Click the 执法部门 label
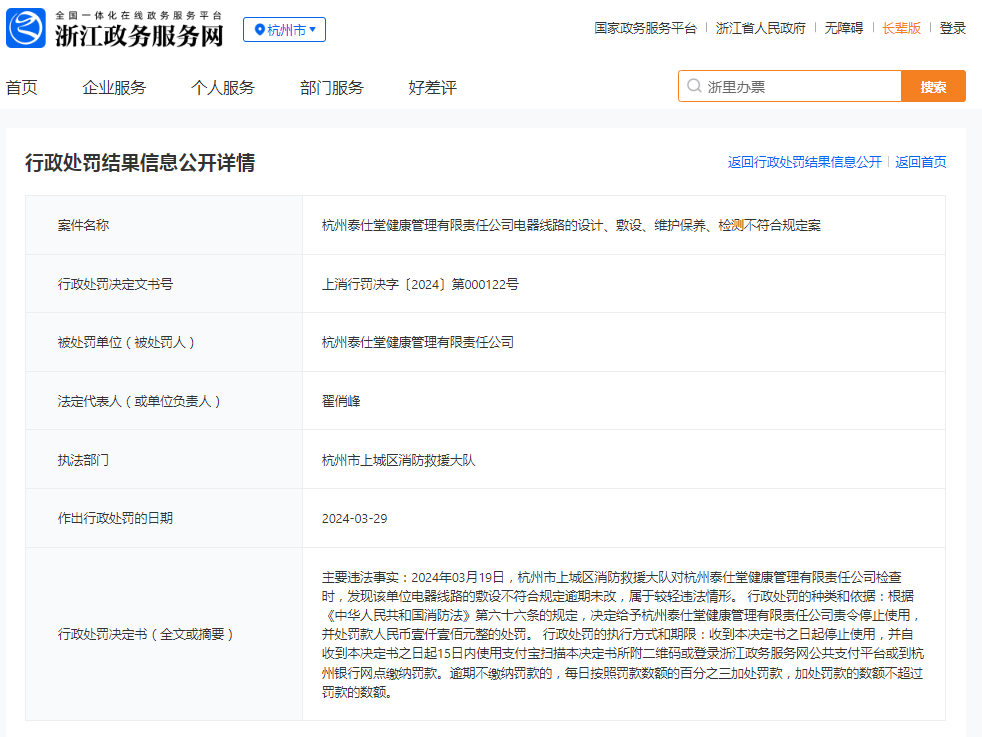982x737 pixels. point(83,460)
